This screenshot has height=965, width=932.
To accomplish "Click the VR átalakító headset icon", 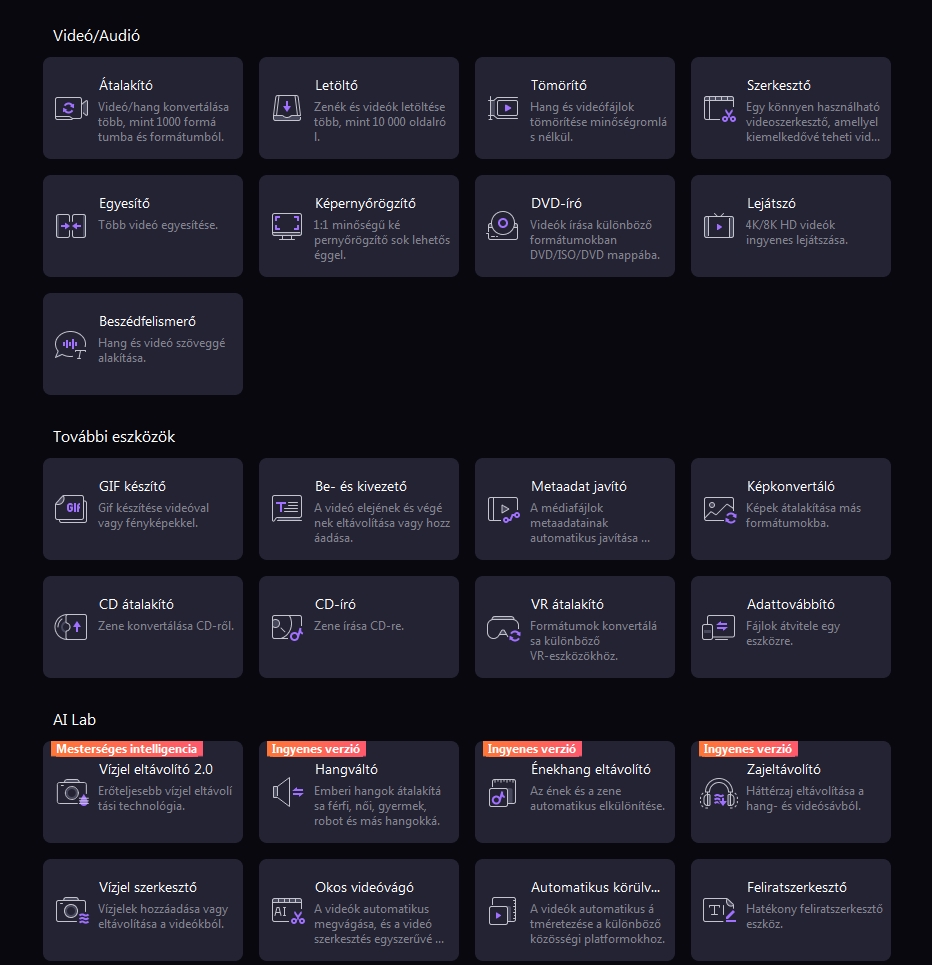I will click(502, 628).
